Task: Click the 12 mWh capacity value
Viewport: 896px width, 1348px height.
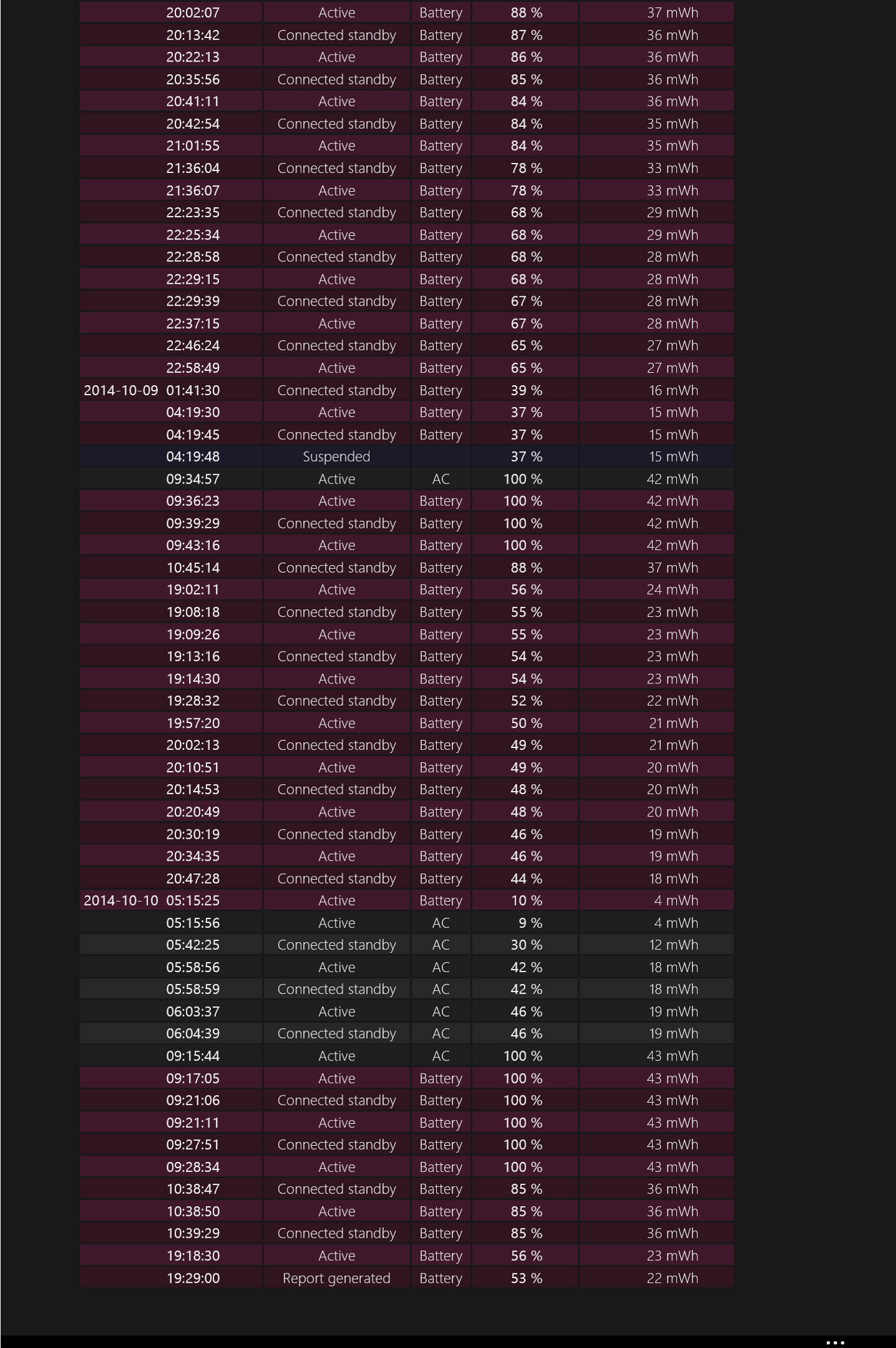Action: click(673, 945)
